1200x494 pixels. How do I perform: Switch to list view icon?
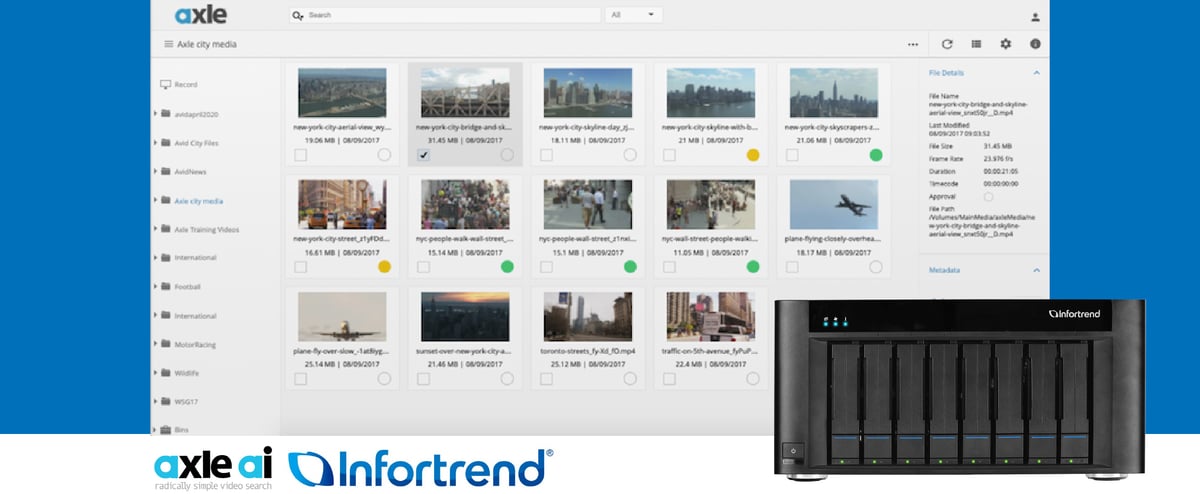pyautogui.click(x=976, y=44)
